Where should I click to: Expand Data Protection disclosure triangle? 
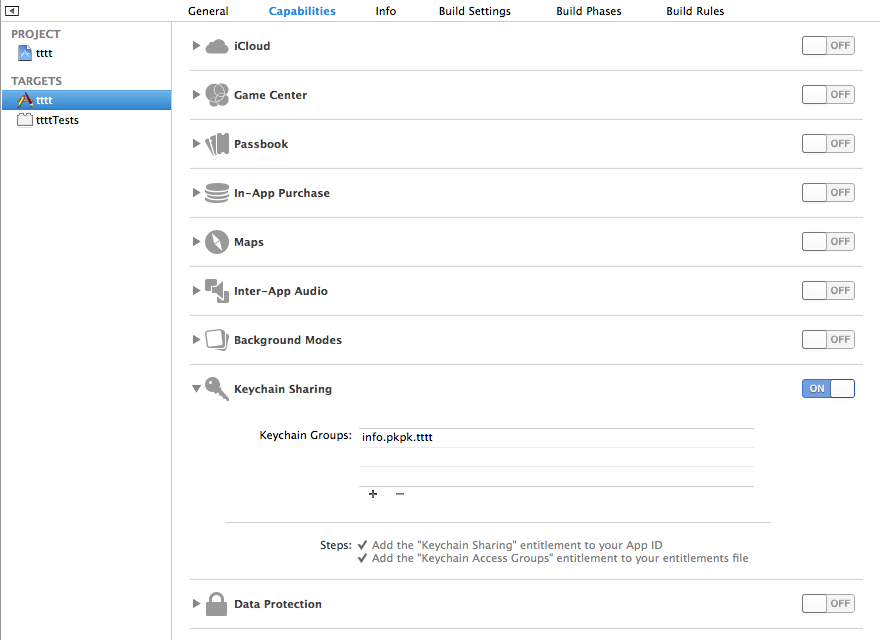click(x=196, y=604)
